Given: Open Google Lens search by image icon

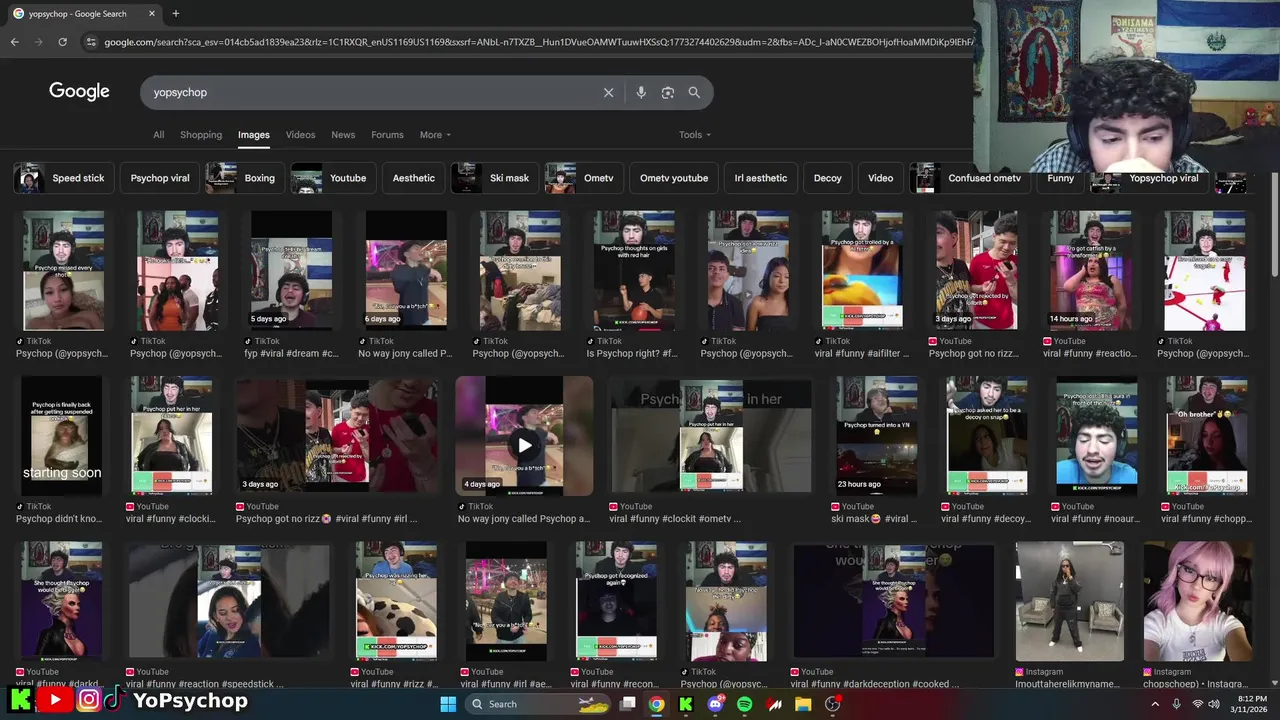Looking at the screenshot, I should click(x=668, y=92).
